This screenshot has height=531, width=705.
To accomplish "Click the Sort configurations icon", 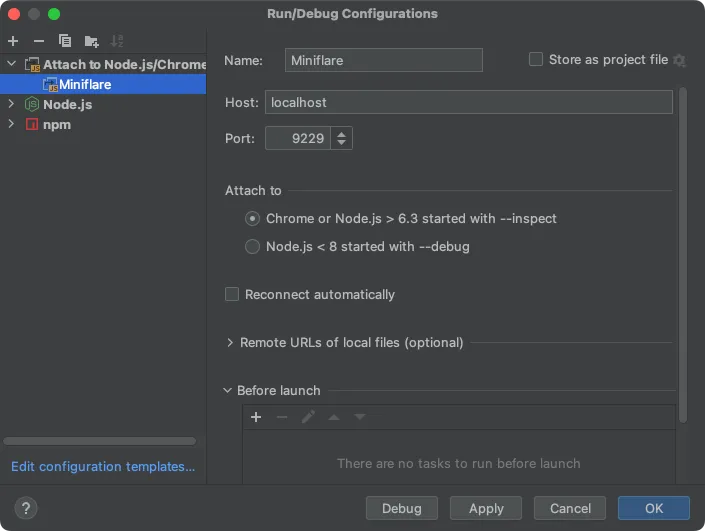I will pos(117,41).
